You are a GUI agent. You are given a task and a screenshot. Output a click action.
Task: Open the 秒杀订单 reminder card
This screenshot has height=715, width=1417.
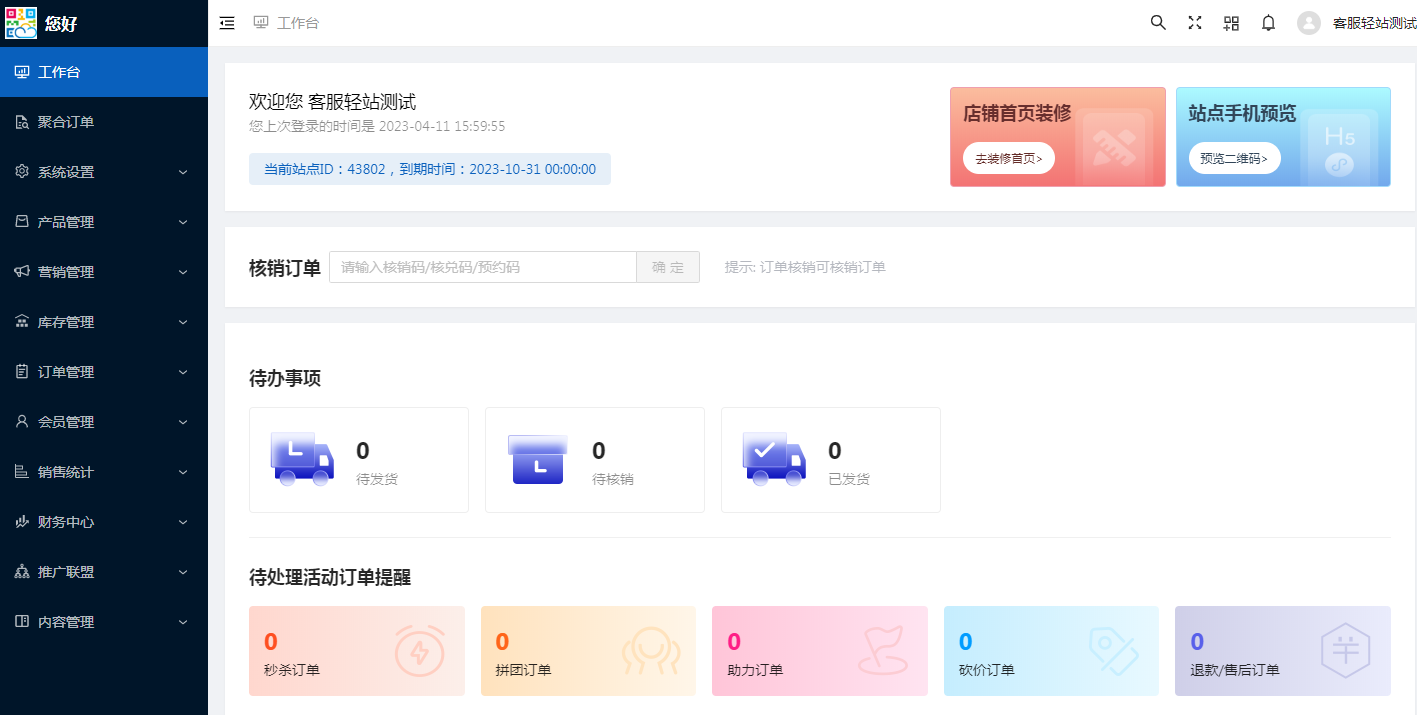357,651
